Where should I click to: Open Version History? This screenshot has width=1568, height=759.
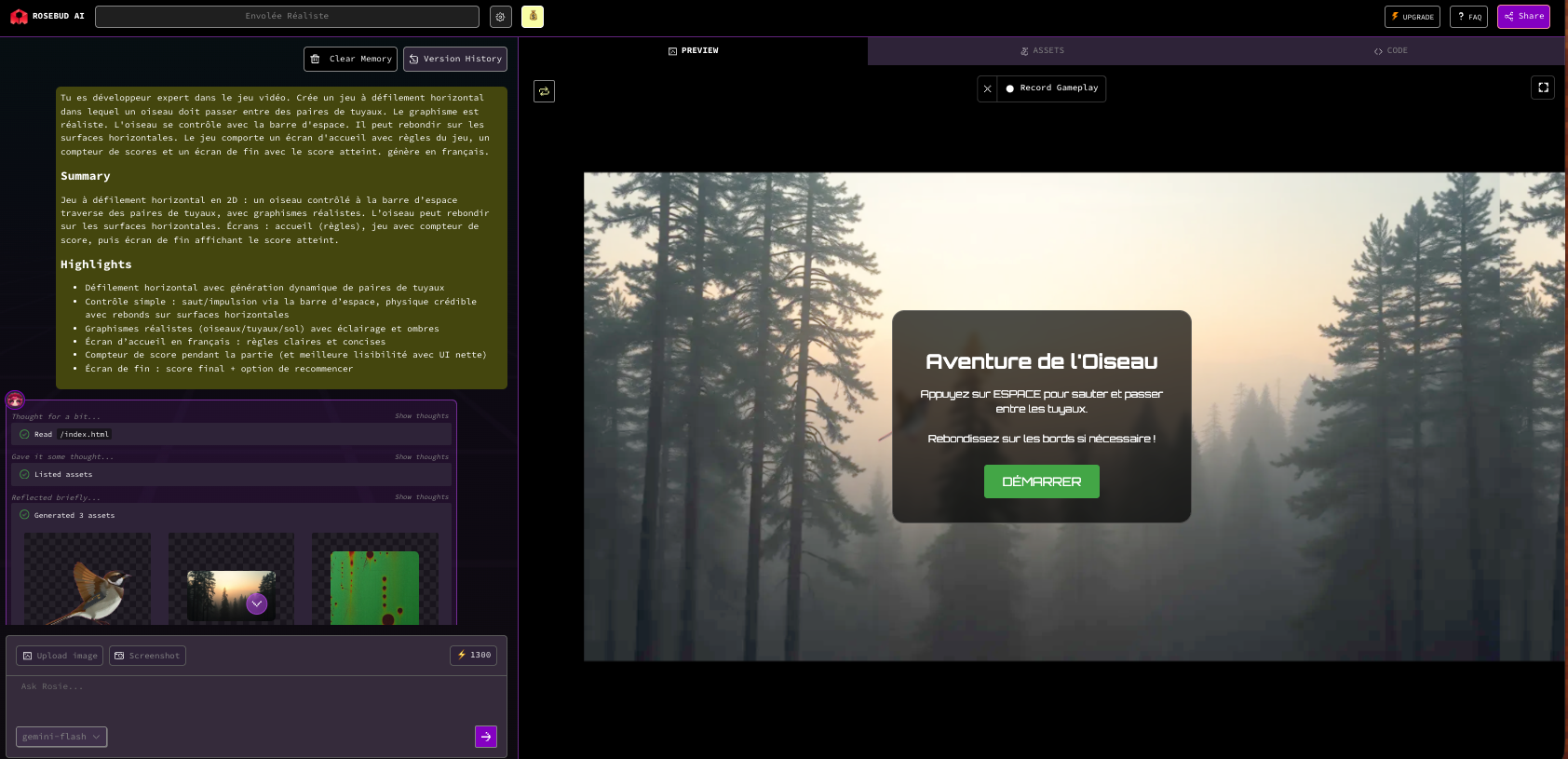tap(455, 59)
